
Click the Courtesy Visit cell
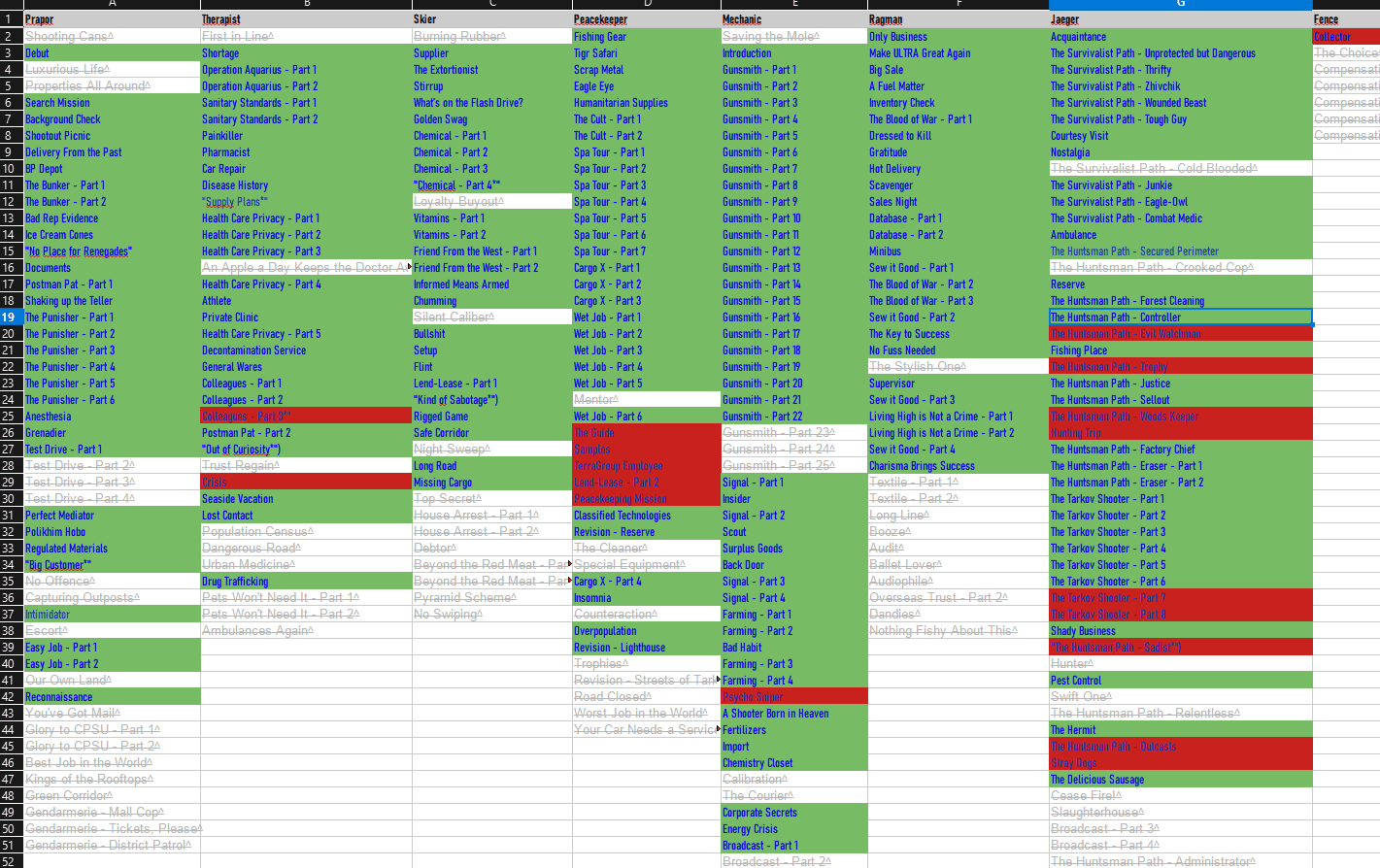(x=1181, y=136)
